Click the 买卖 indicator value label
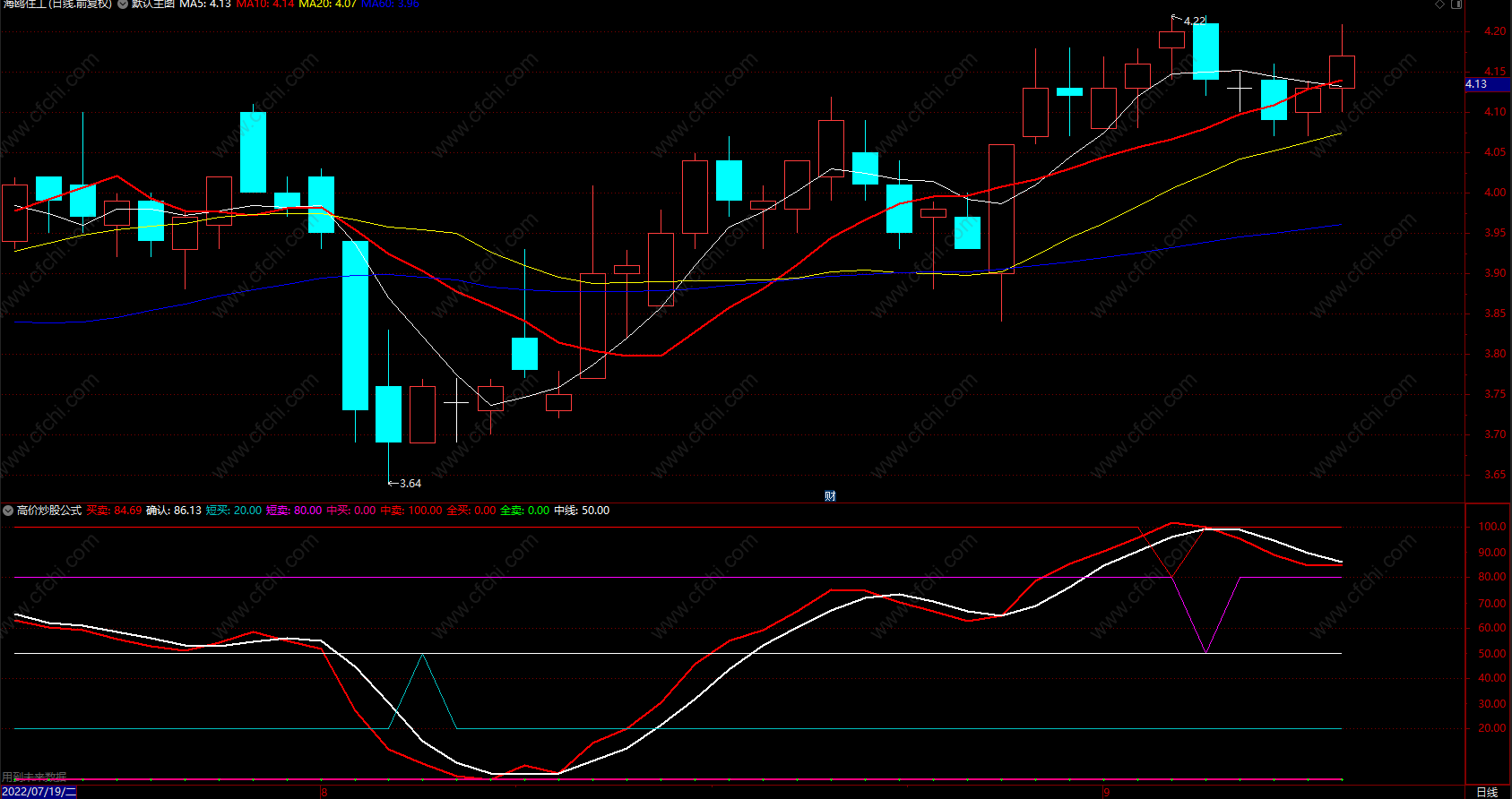Image resolution: width=1512 pixels, height=799 pixels. coord(114,511)
